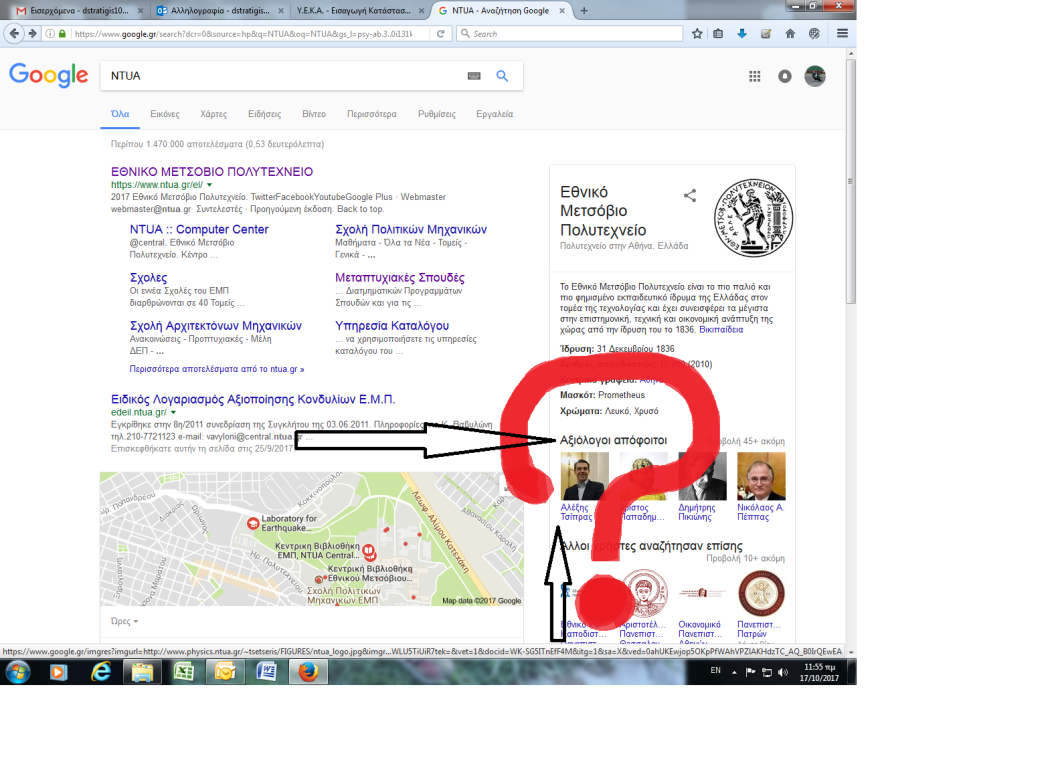
Task: Click the Google logo
Action: (x=49, y=75)
